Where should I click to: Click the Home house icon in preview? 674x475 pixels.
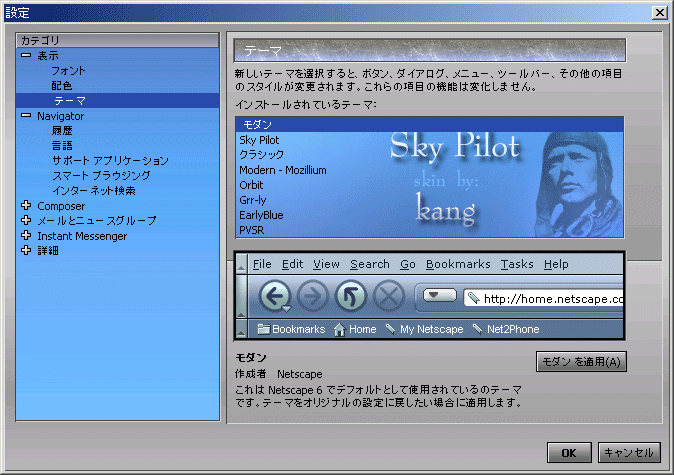pyautogui.click(x=340, y=330)
